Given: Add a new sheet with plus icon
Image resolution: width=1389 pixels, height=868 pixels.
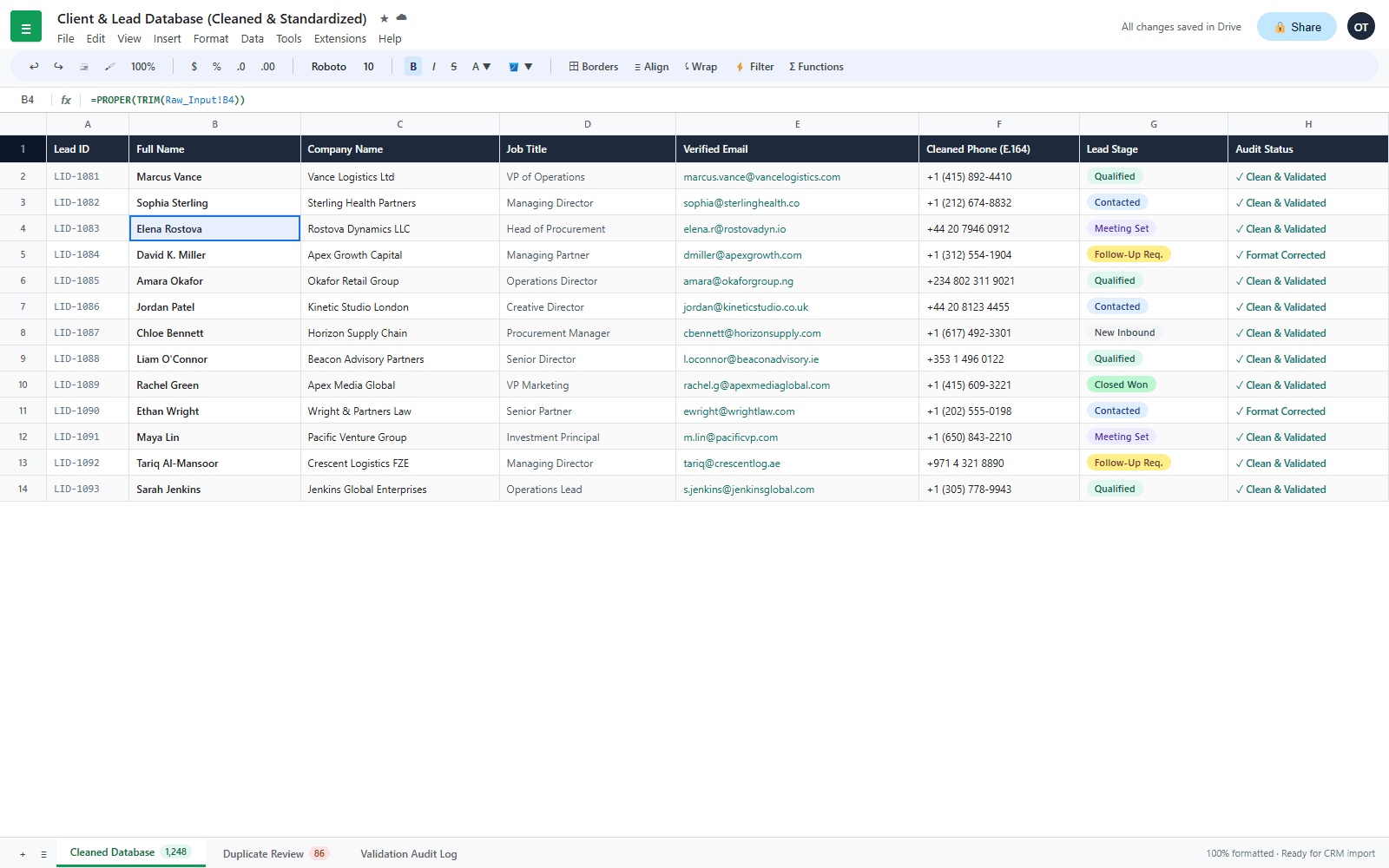Looking at the screenshot, I should pos(23,854).
